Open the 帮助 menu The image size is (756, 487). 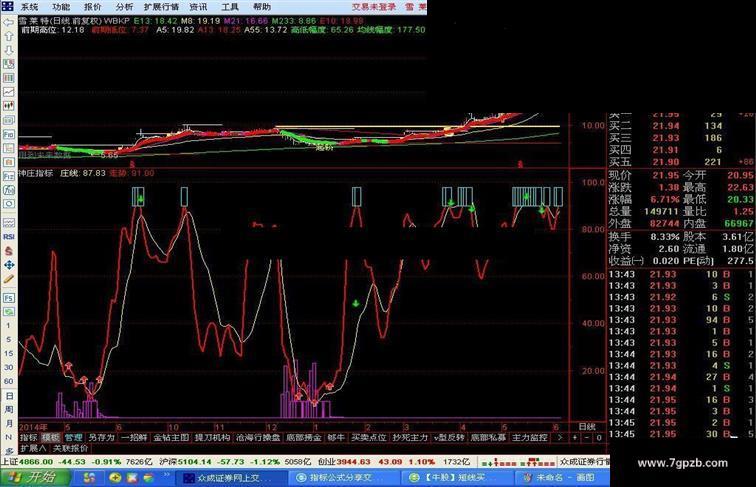click(x=262, y=7)
